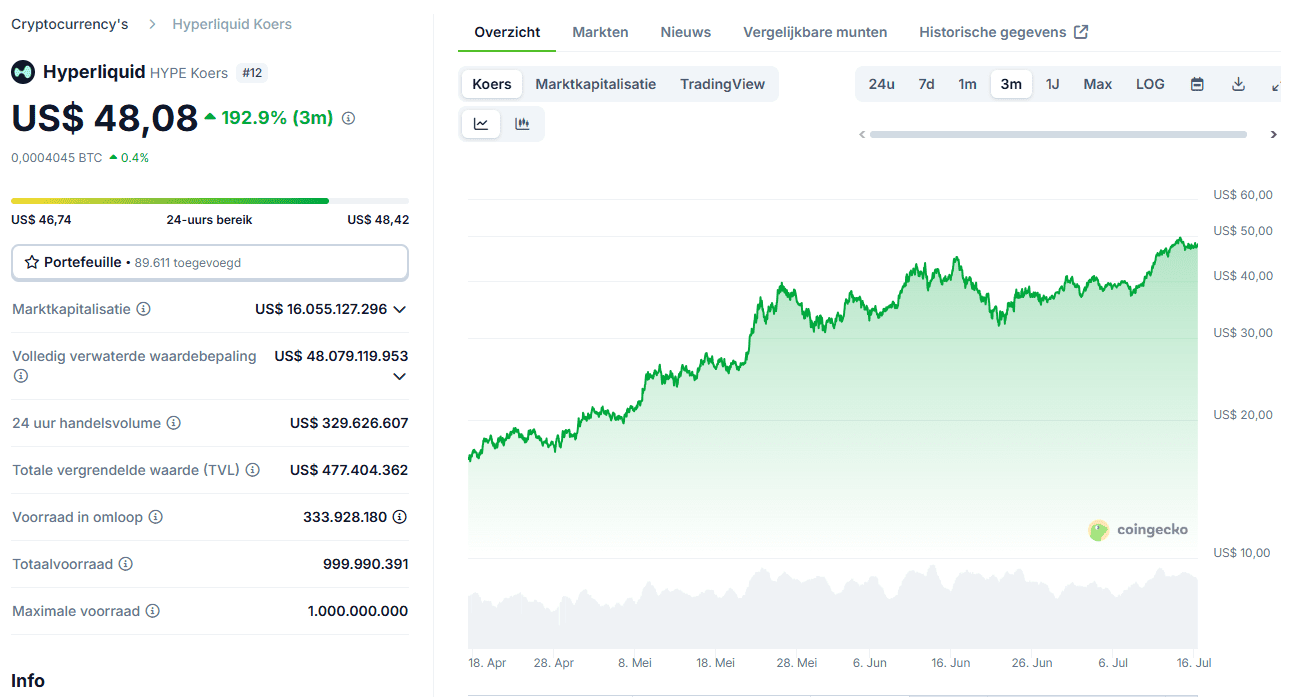Image resolution: width=1290 pixels, height=697 pixels.
Task: Show info for Totaalvoorraad
Action: pos(125,564)
